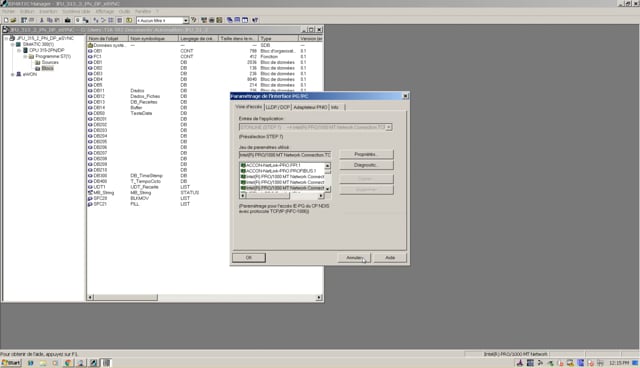
Task: Select the DB300 DB_TimeStamp row
Action: coord(204,176)
